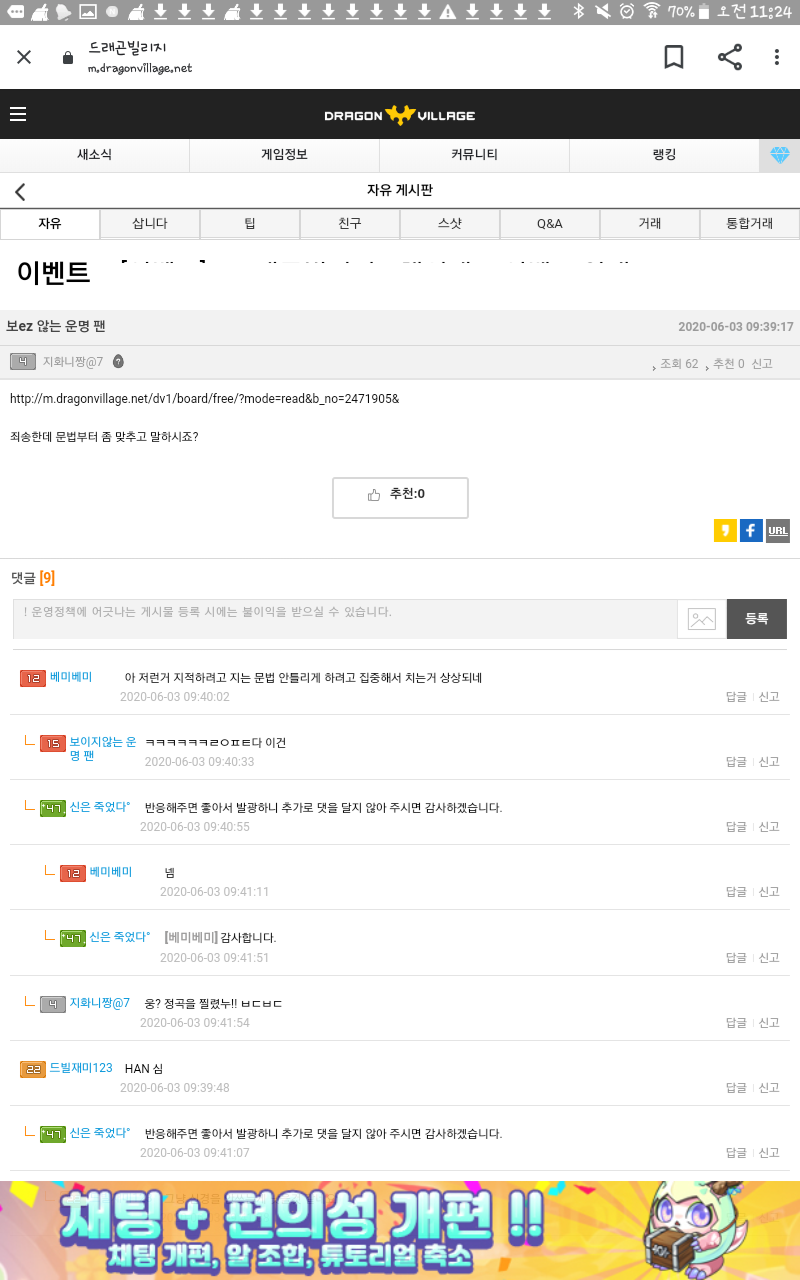Close the browser tab with X icon

point(24,57)
